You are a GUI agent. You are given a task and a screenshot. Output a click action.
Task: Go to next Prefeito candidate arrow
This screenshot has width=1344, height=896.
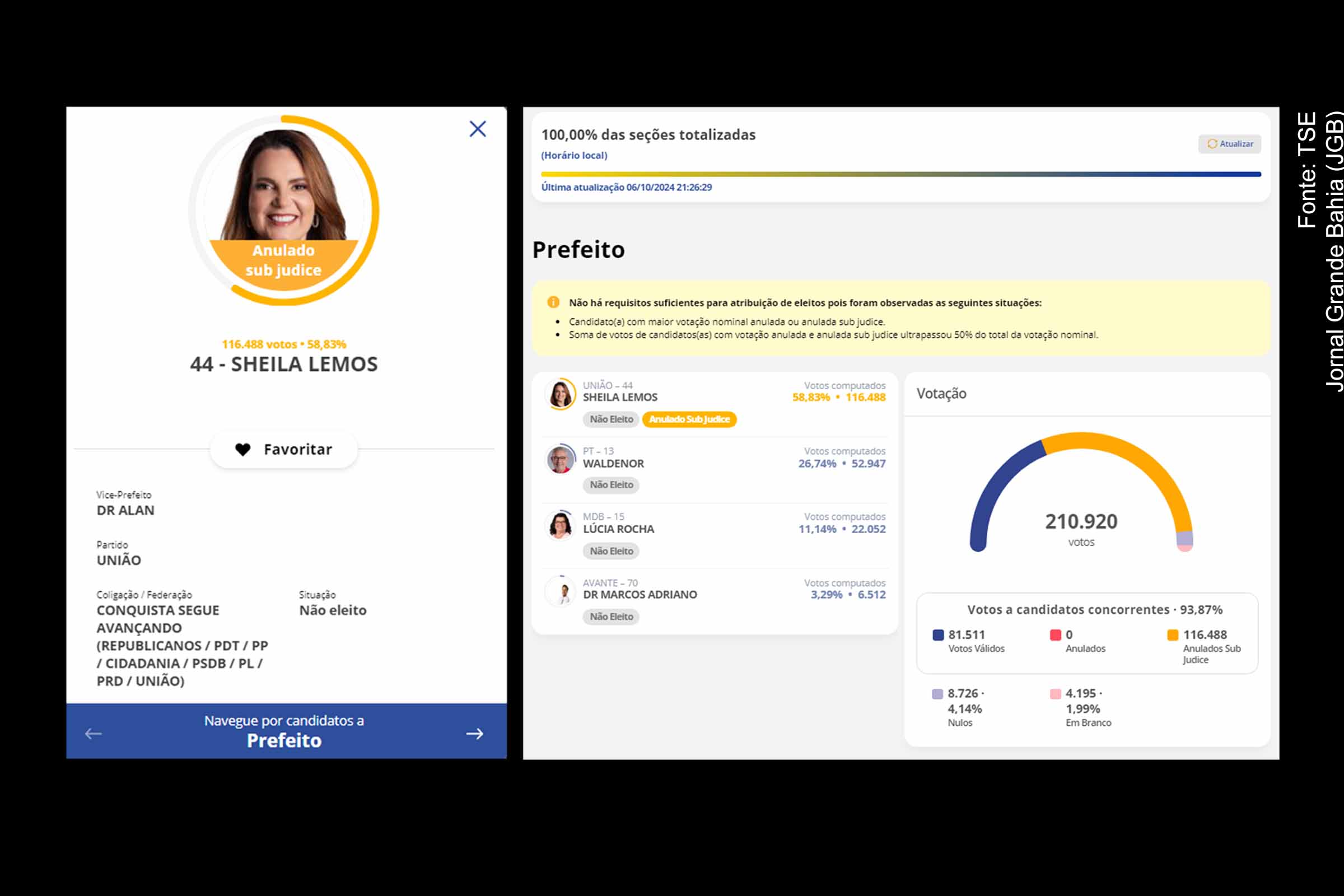point(474,734)
